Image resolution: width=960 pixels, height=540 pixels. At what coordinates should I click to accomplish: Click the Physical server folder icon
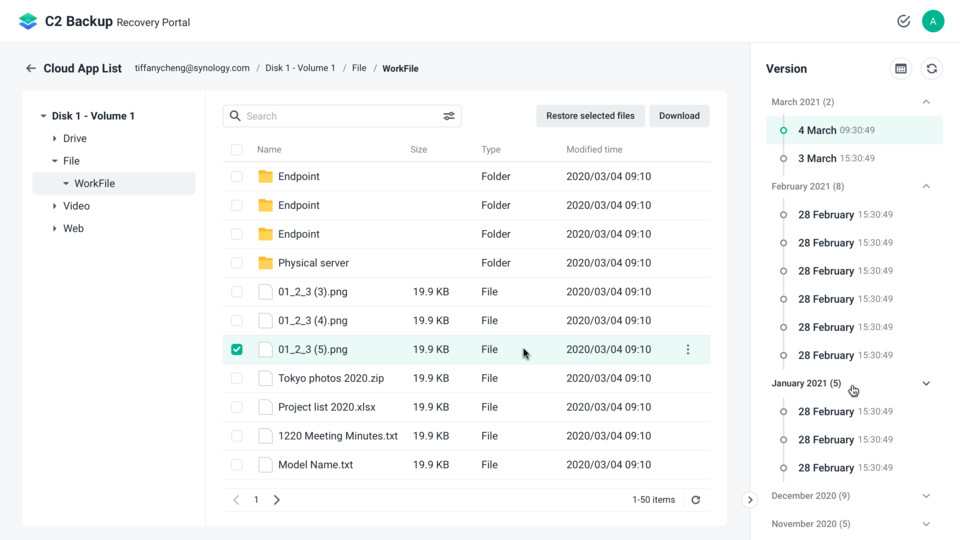[x=265, y=263]
